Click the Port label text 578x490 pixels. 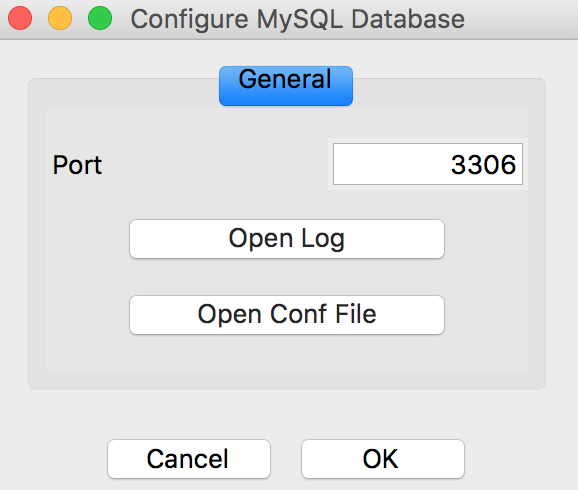coord(77,165)
